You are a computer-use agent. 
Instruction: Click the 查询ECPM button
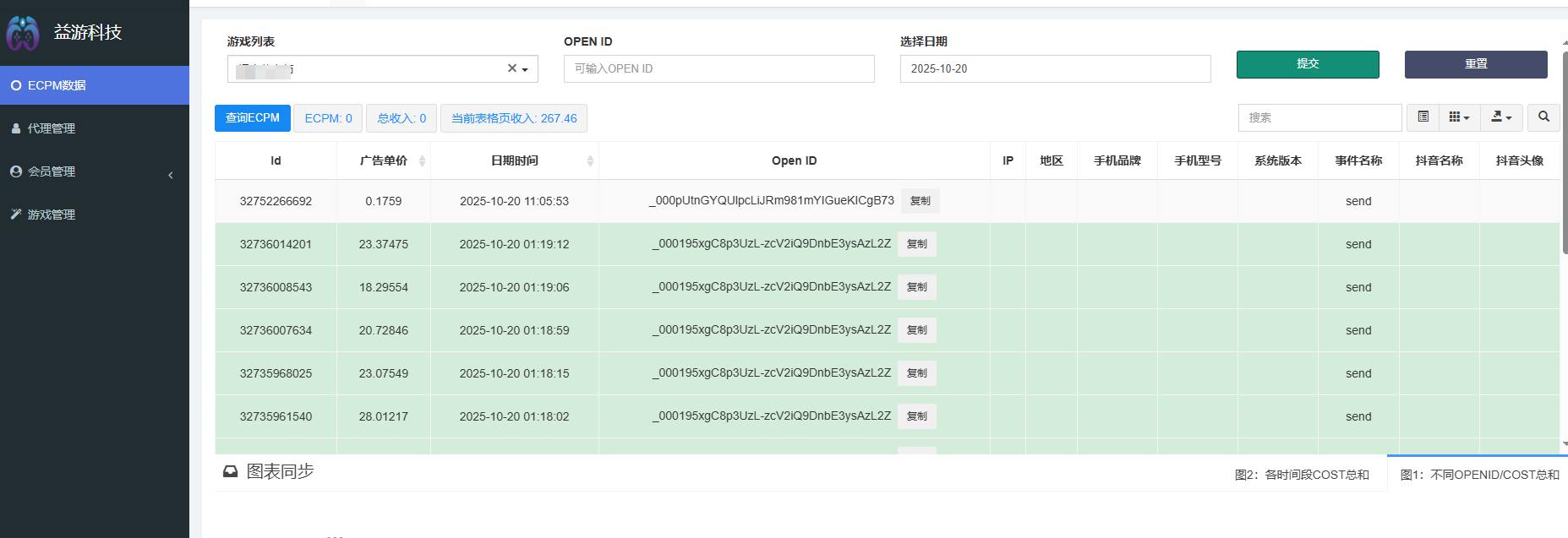[252, 118]
